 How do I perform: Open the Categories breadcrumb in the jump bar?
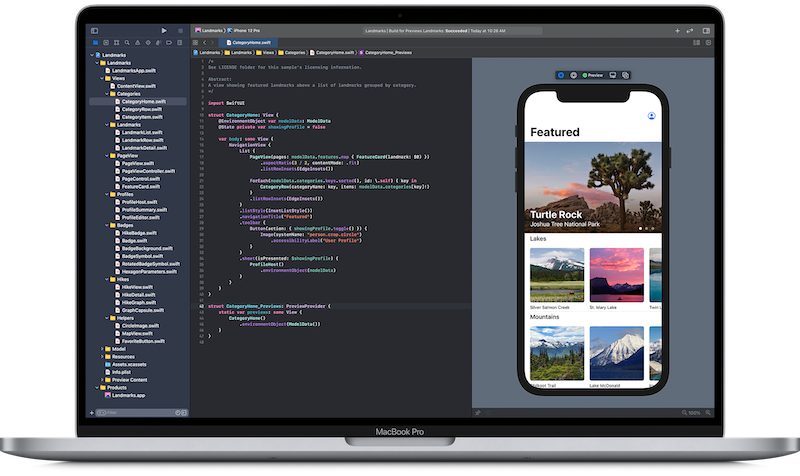pyautogui.click(x=292, y=53)
